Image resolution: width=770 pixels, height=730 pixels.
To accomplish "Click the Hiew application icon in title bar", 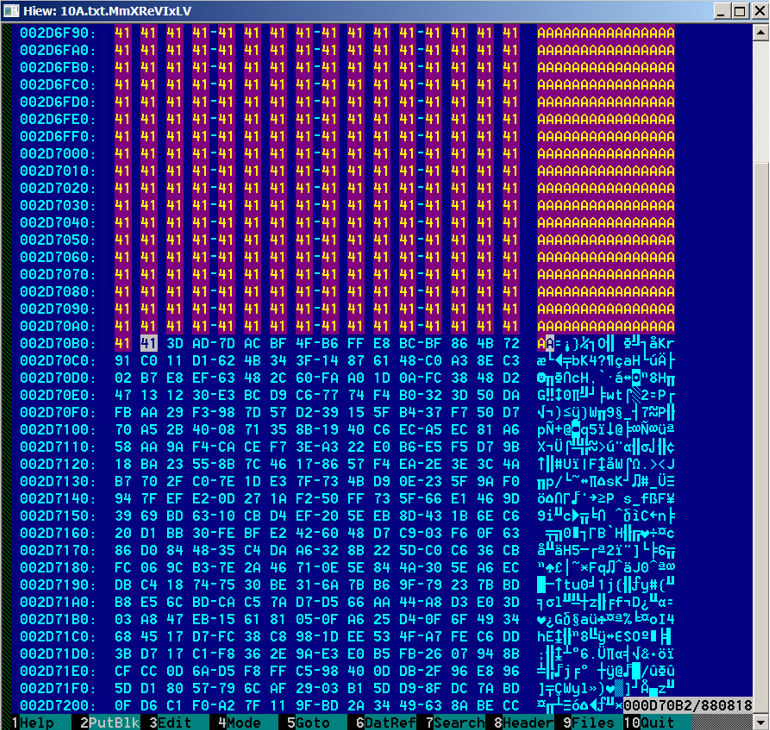I will pos(12,11).
